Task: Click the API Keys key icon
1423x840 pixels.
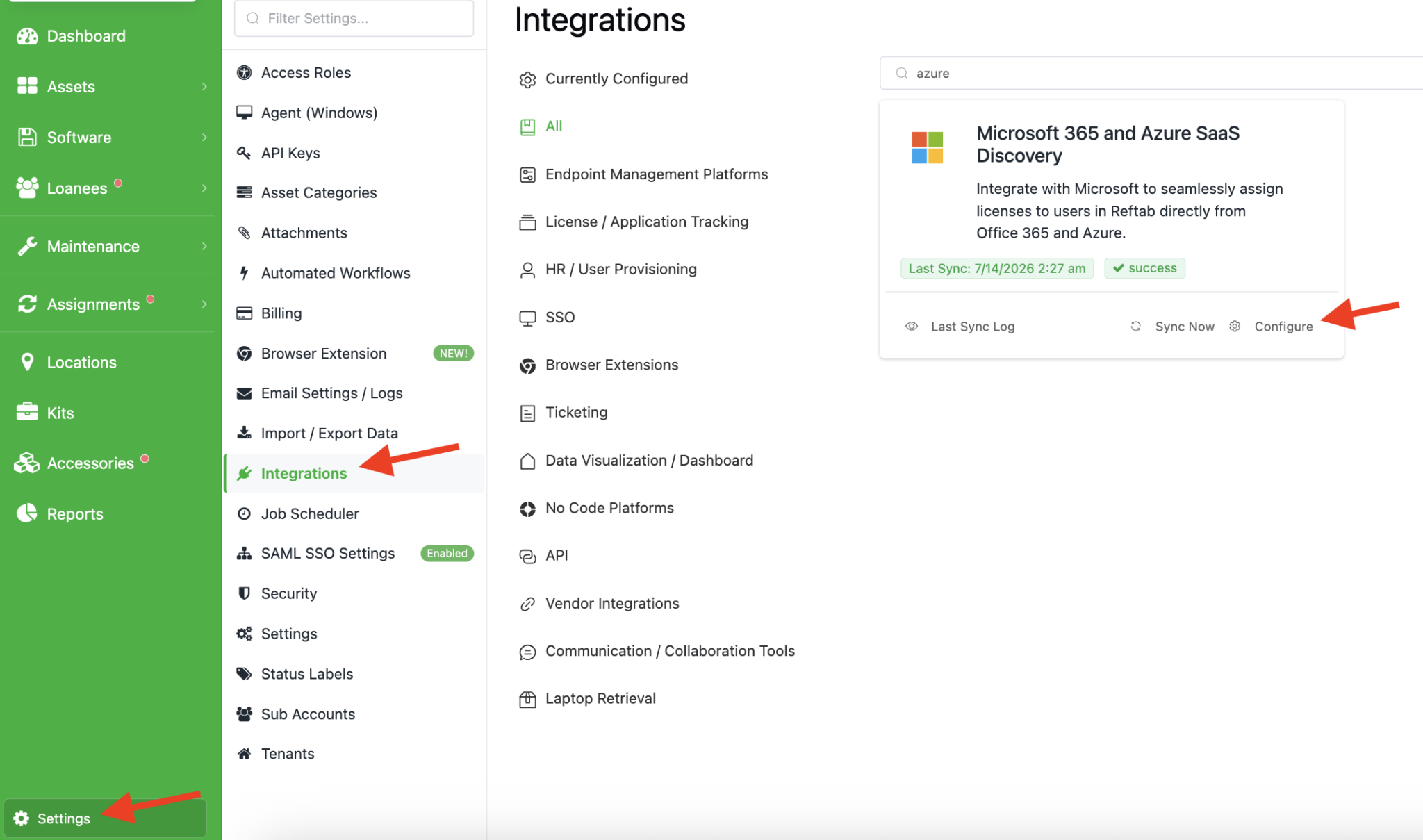Action: (x=244, y=153)
